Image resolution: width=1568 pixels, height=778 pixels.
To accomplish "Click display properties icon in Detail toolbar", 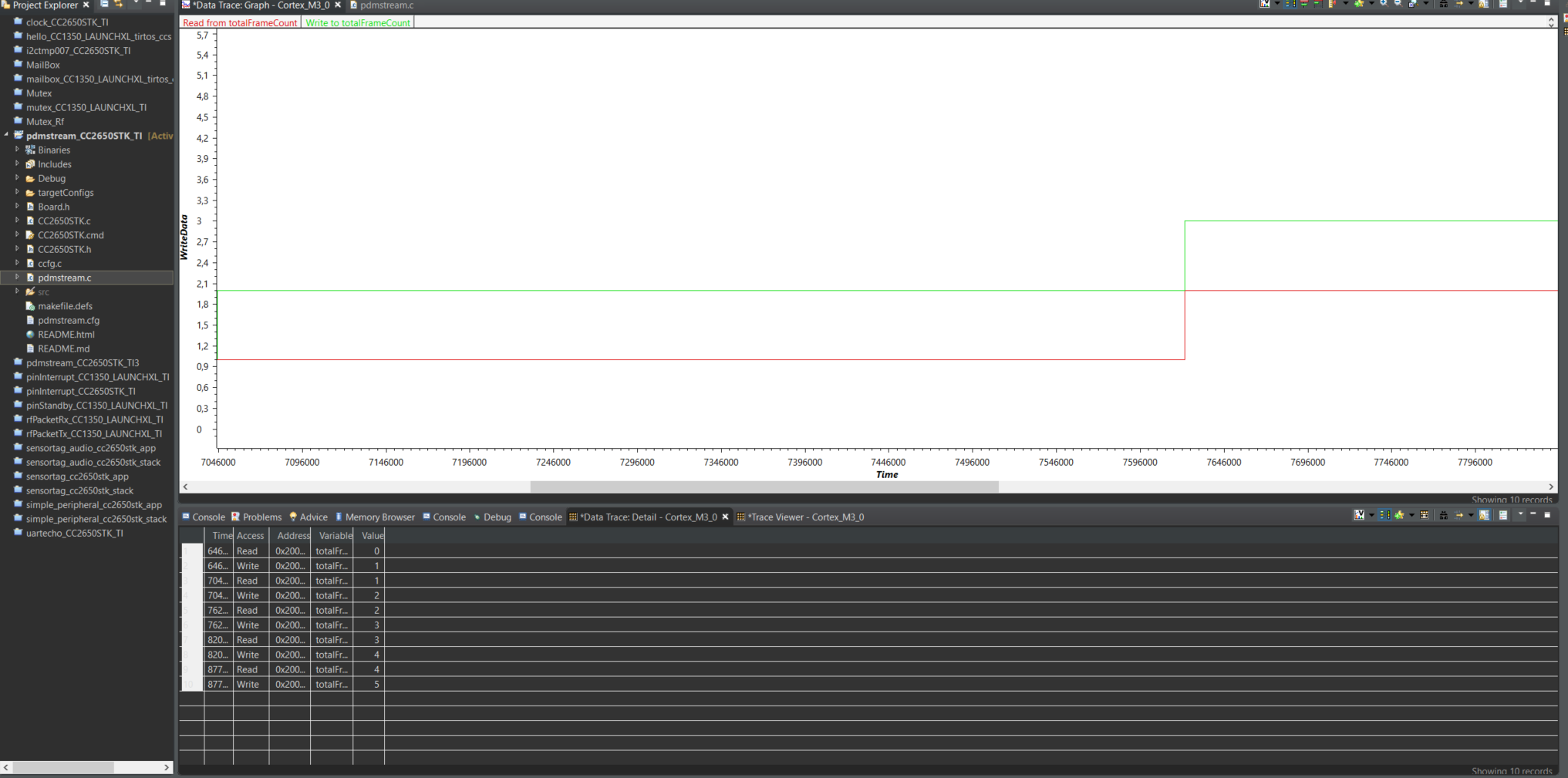I will pyautogui.click(x=1503, y=515).
